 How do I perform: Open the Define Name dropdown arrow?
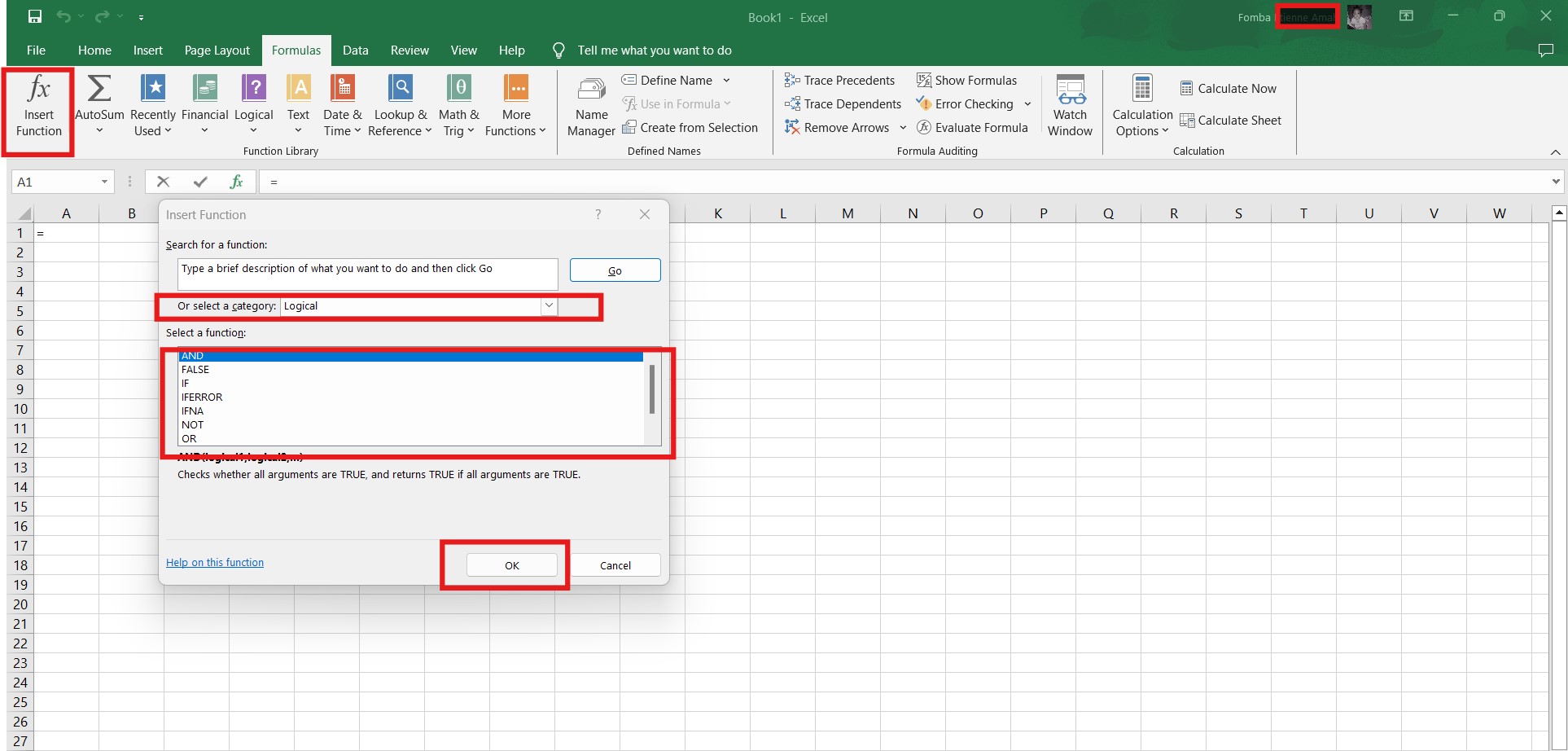(x=726, y=80)
